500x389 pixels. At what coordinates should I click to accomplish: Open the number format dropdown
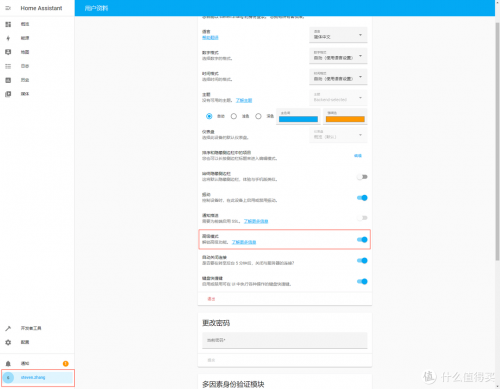338,56
